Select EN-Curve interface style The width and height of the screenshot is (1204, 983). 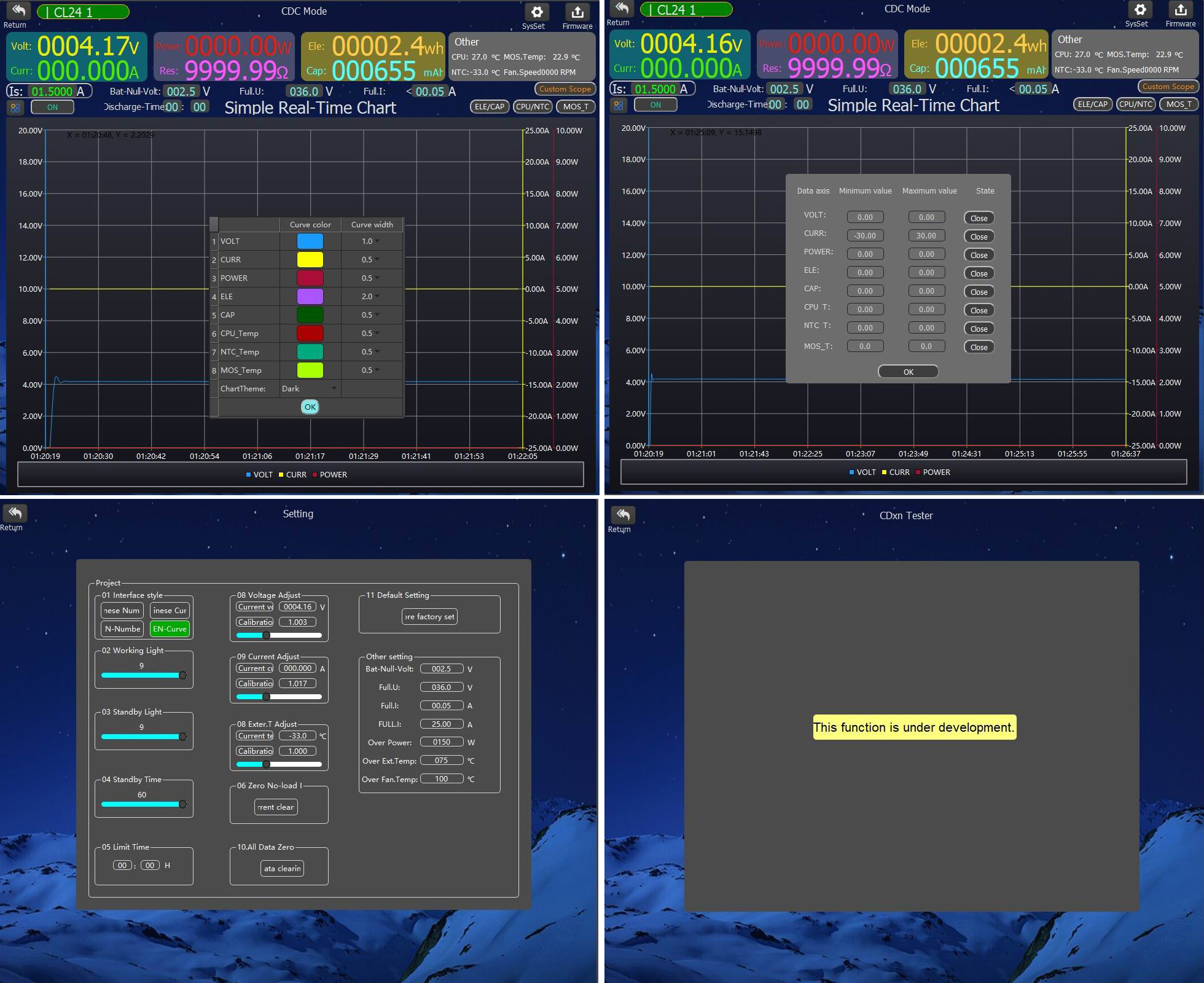pyautogui.click(x=170, y=629)
